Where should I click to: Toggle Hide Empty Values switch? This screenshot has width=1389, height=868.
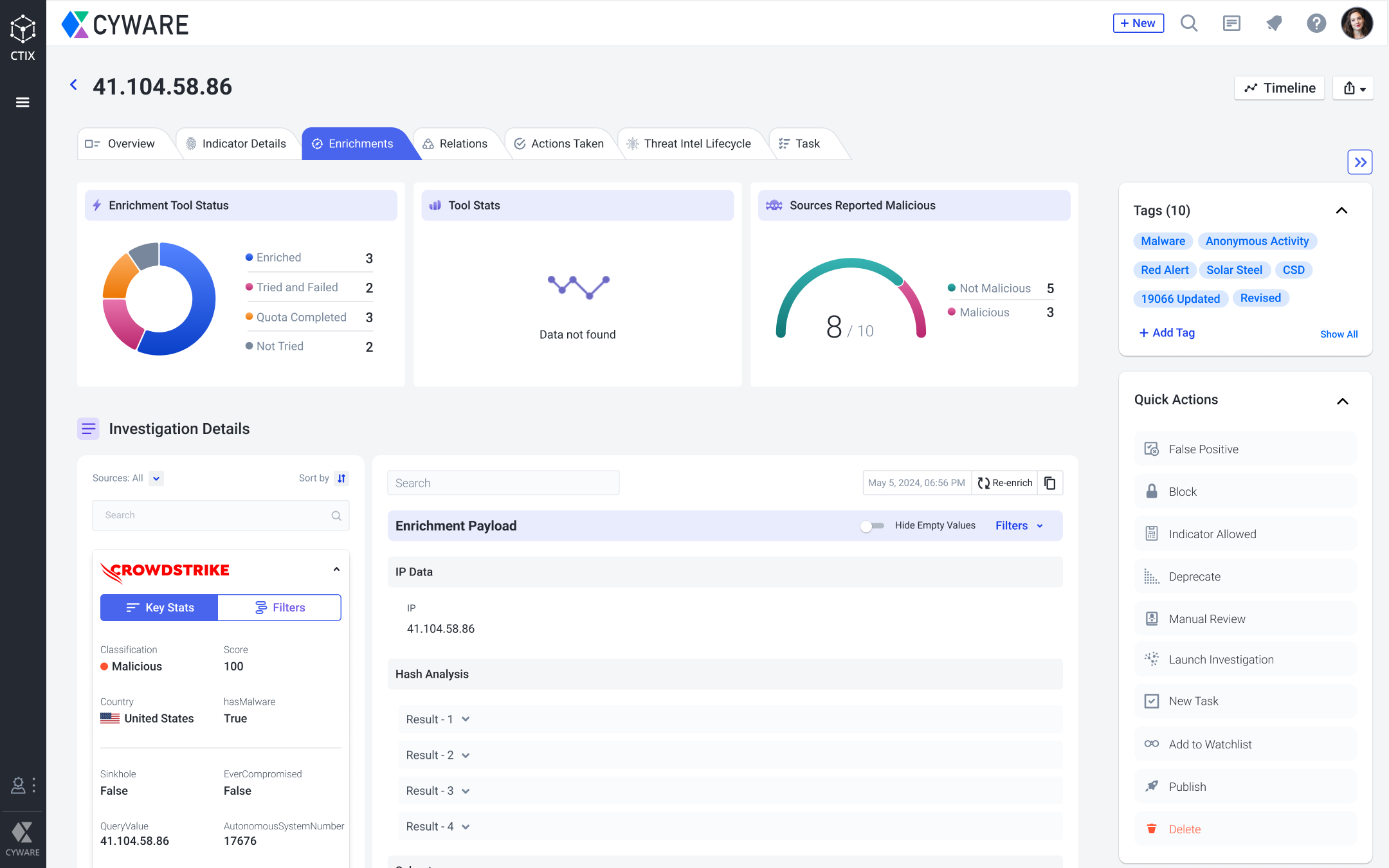click(x=872, y=525)
